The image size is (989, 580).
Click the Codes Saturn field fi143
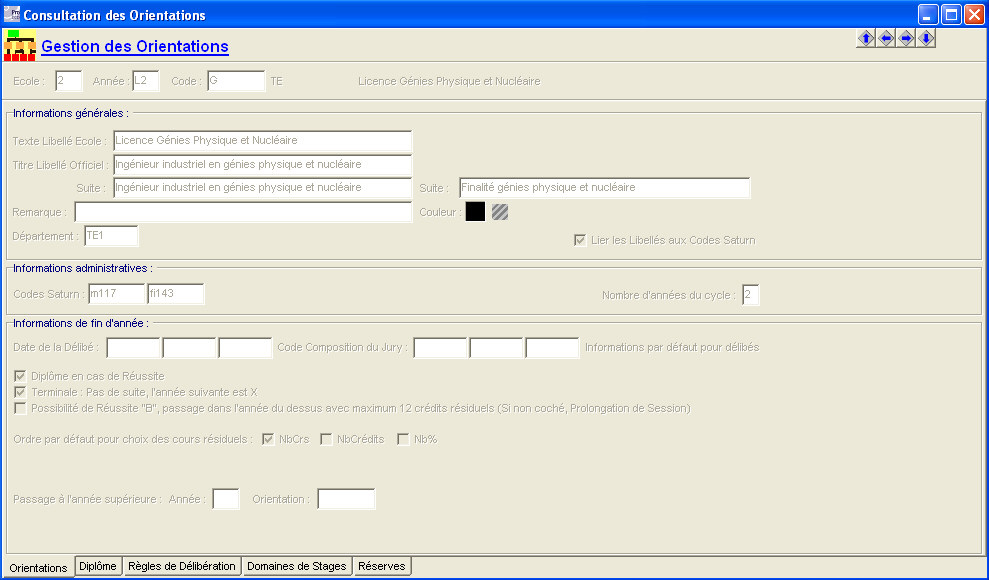tap(176, 294)
